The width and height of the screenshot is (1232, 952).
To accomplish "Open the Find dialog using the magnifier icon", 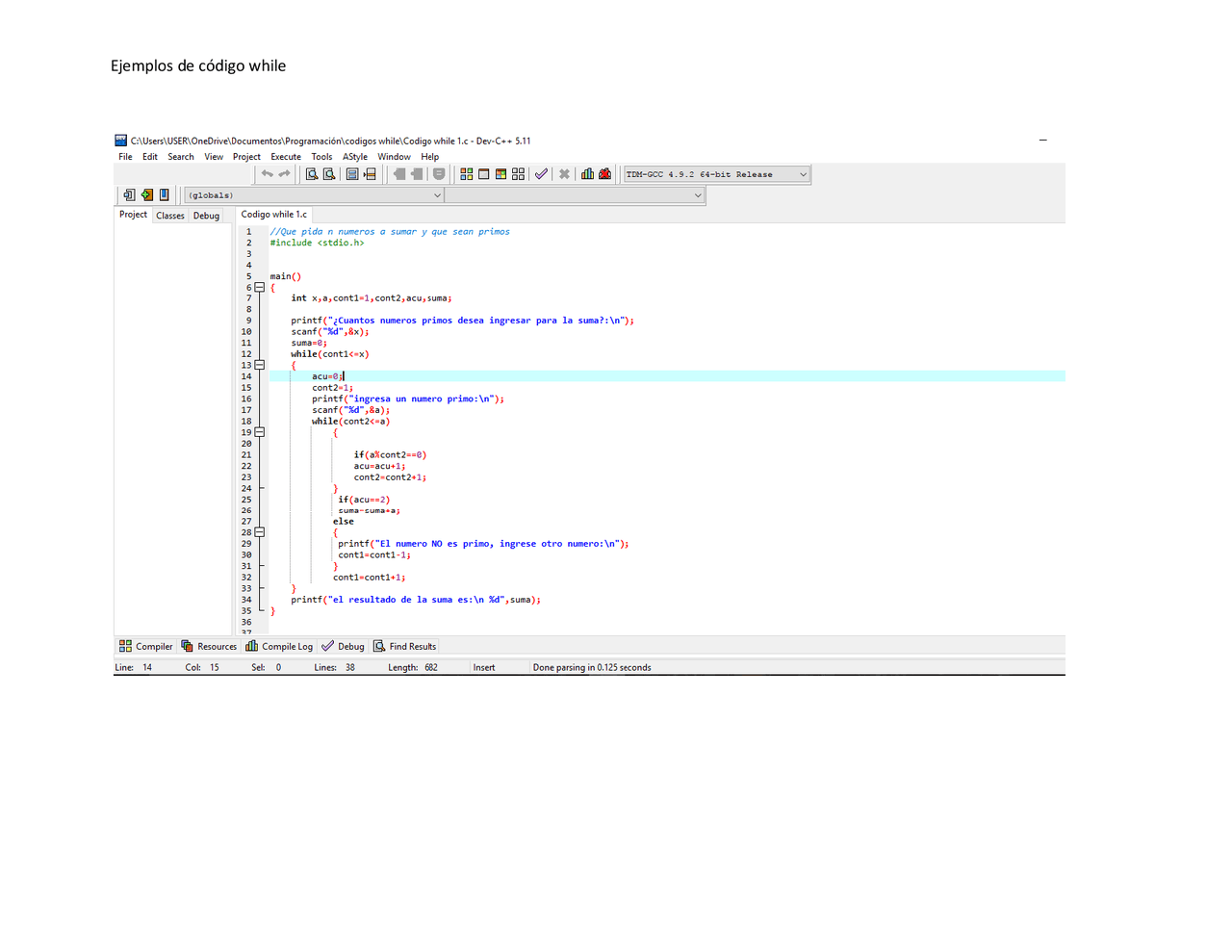I will click(309, 174).
